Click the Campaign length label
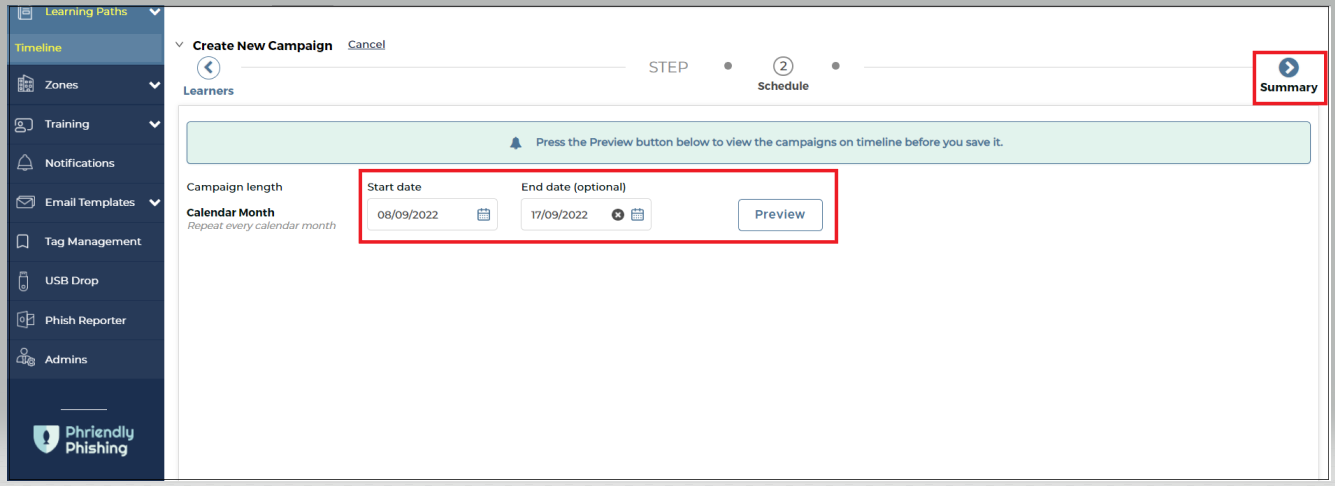1335x486 pixels. 234,187
